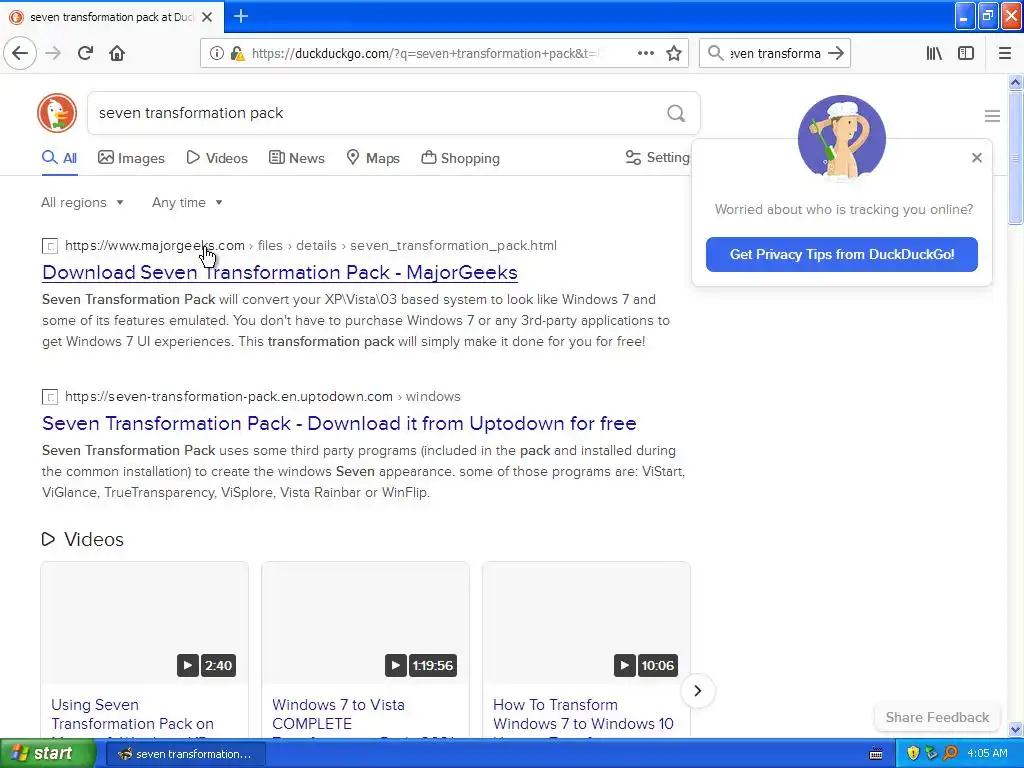Viewport: 1024px width, 768px height.
Task: Open How To Transform Windows 7 video title
Action: pos(583,714)
